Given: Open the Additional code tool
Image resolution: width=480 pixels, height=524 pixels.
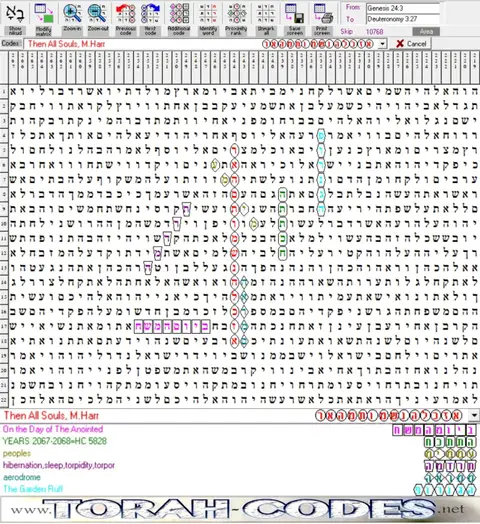Looking at the screenshot, I should click(x=179, y=13).
